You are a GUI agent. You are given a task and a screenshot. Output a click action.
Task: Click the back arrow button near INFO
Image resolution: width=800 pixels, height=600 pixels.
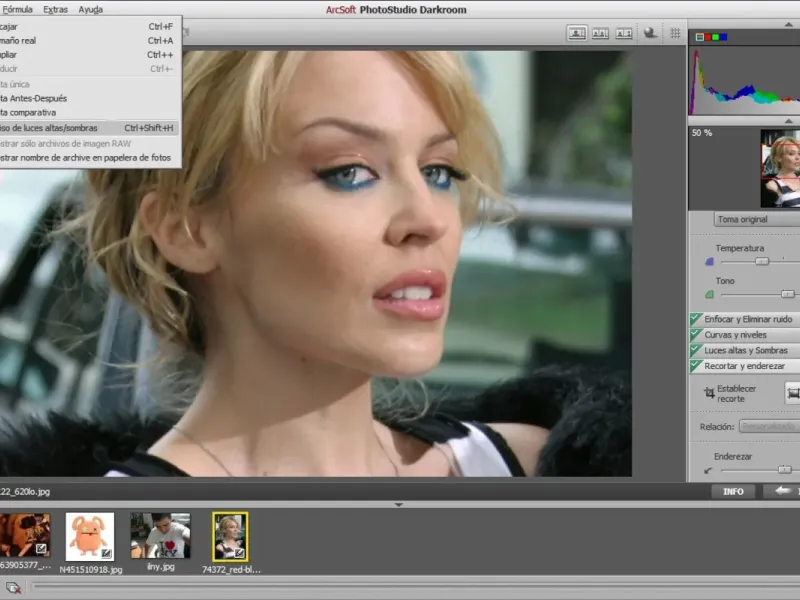coord(780,491)
